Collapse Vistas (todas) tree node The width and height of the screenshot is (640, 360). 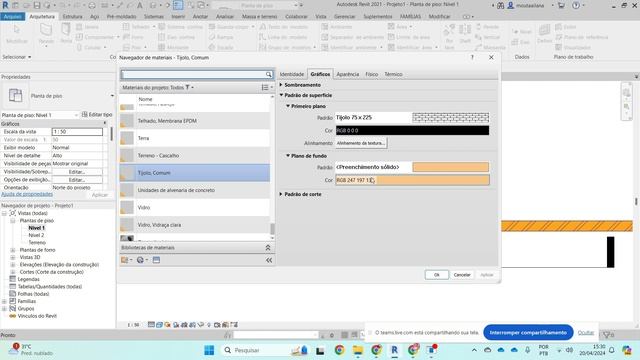(4, 213)
